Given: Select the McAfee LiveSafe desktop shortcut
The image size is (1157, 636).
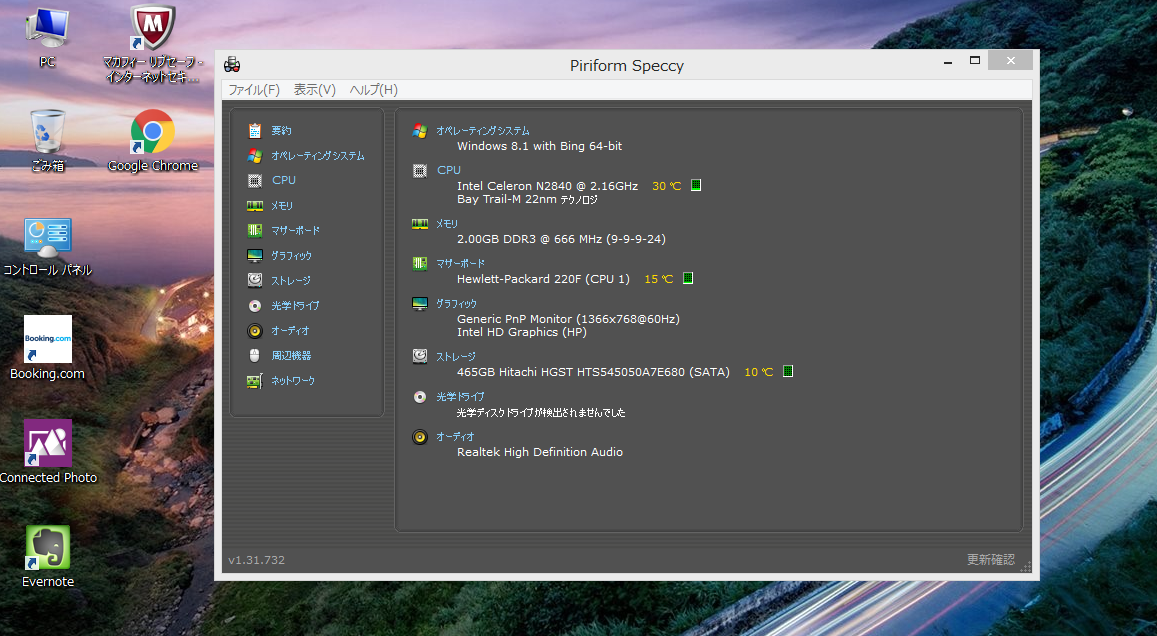Looking at the screenshot, I should click(x=152, y=44).
